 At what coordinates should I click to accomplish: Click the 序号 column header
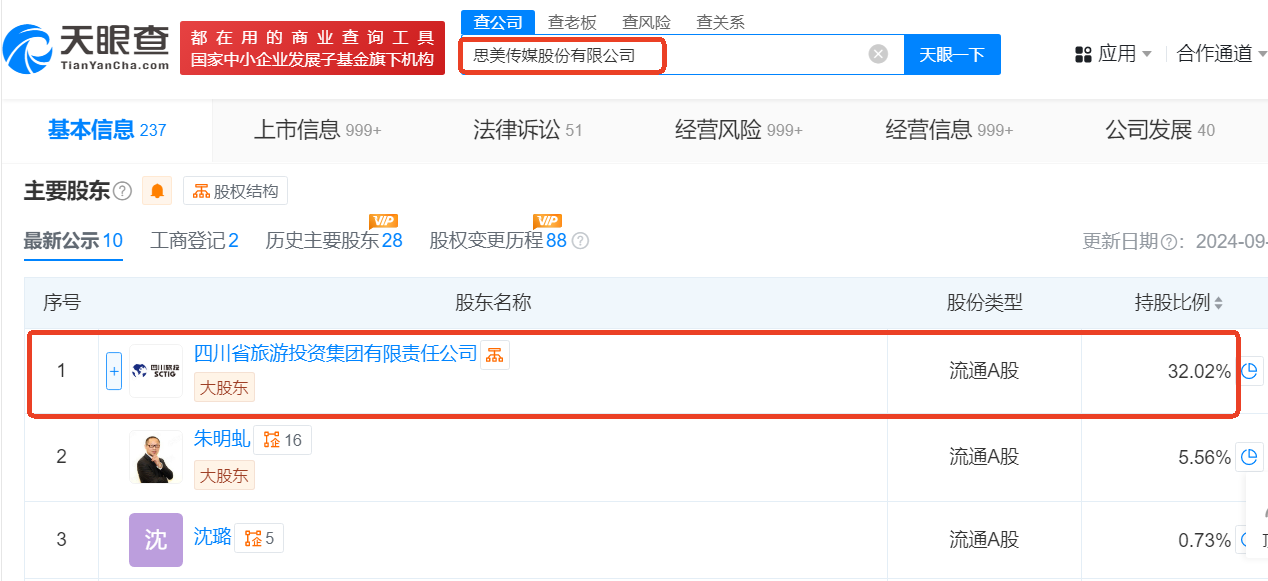[61, 303]
